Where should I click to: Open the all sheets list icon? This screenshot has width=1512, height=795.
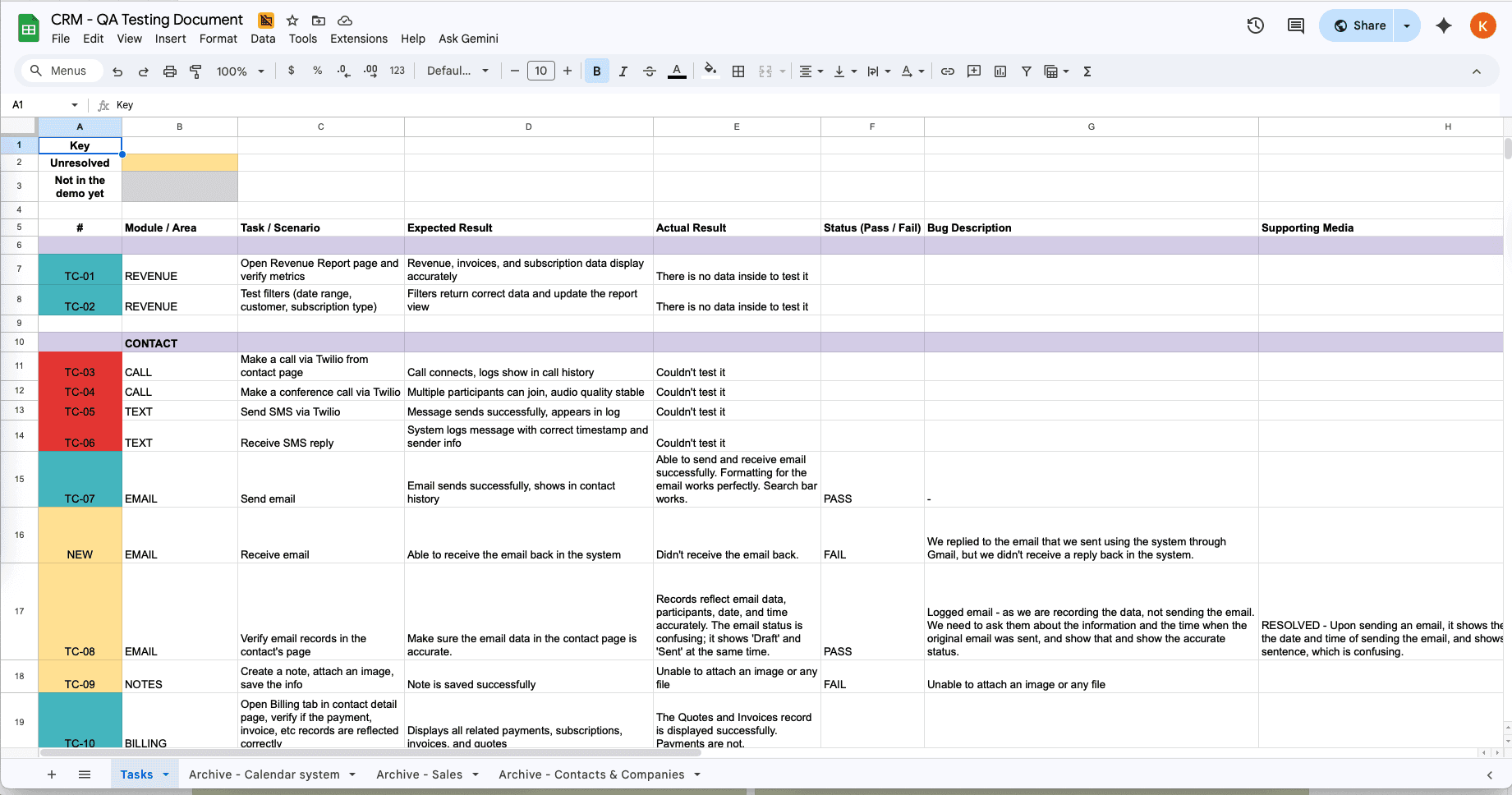point(85,774)
